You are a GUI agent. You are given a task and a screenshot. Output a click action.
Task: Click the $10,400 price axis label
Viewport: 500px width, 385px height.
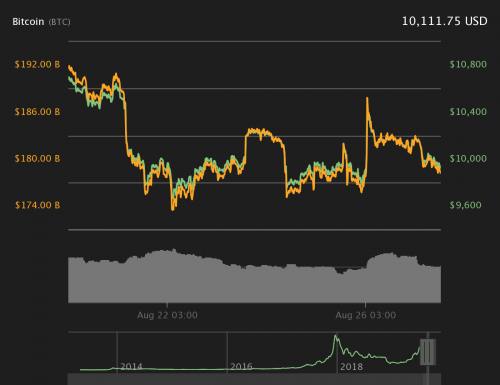(468, 112)
